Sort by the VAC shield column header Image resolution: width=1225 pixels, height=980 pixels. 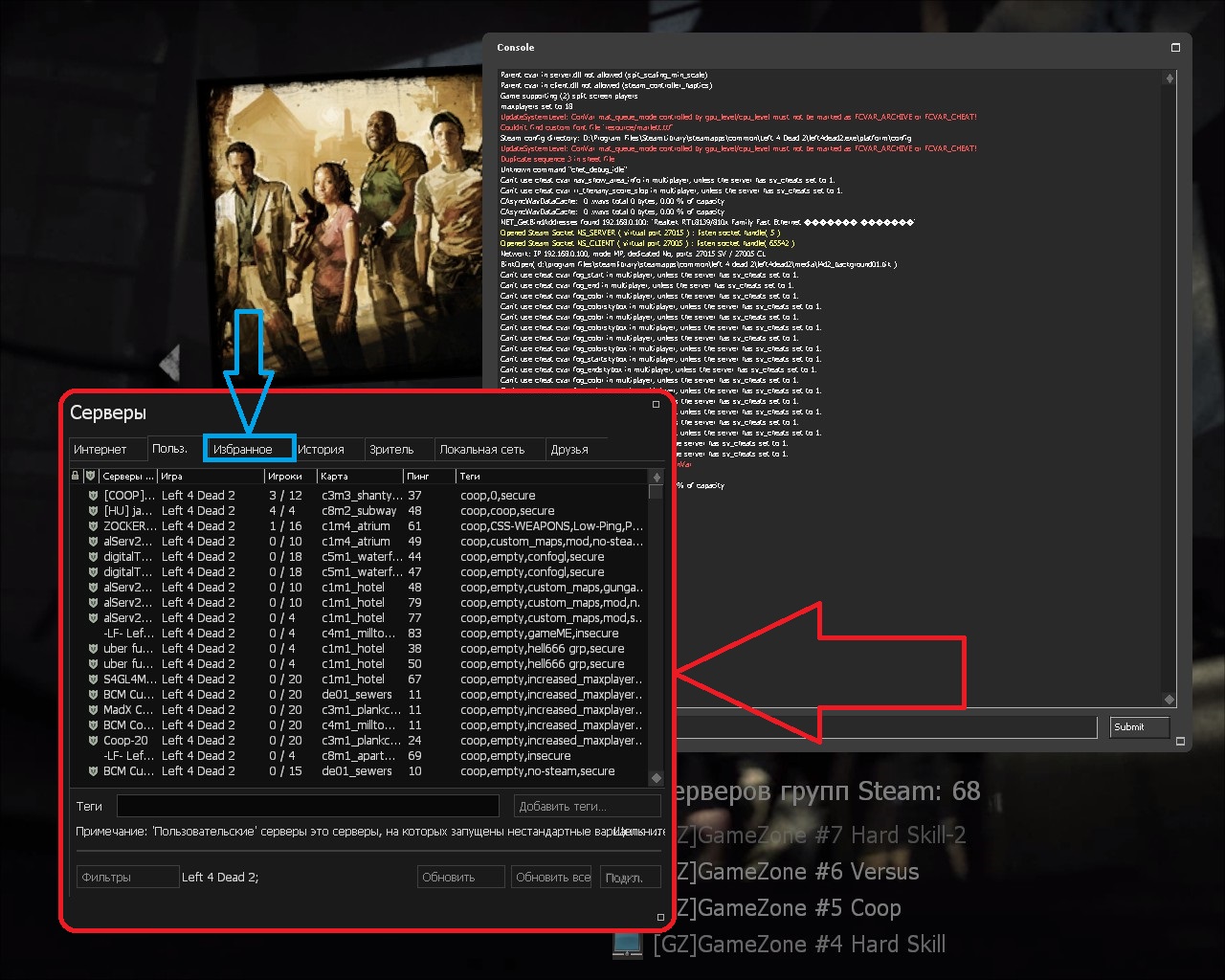click(90, 476)
